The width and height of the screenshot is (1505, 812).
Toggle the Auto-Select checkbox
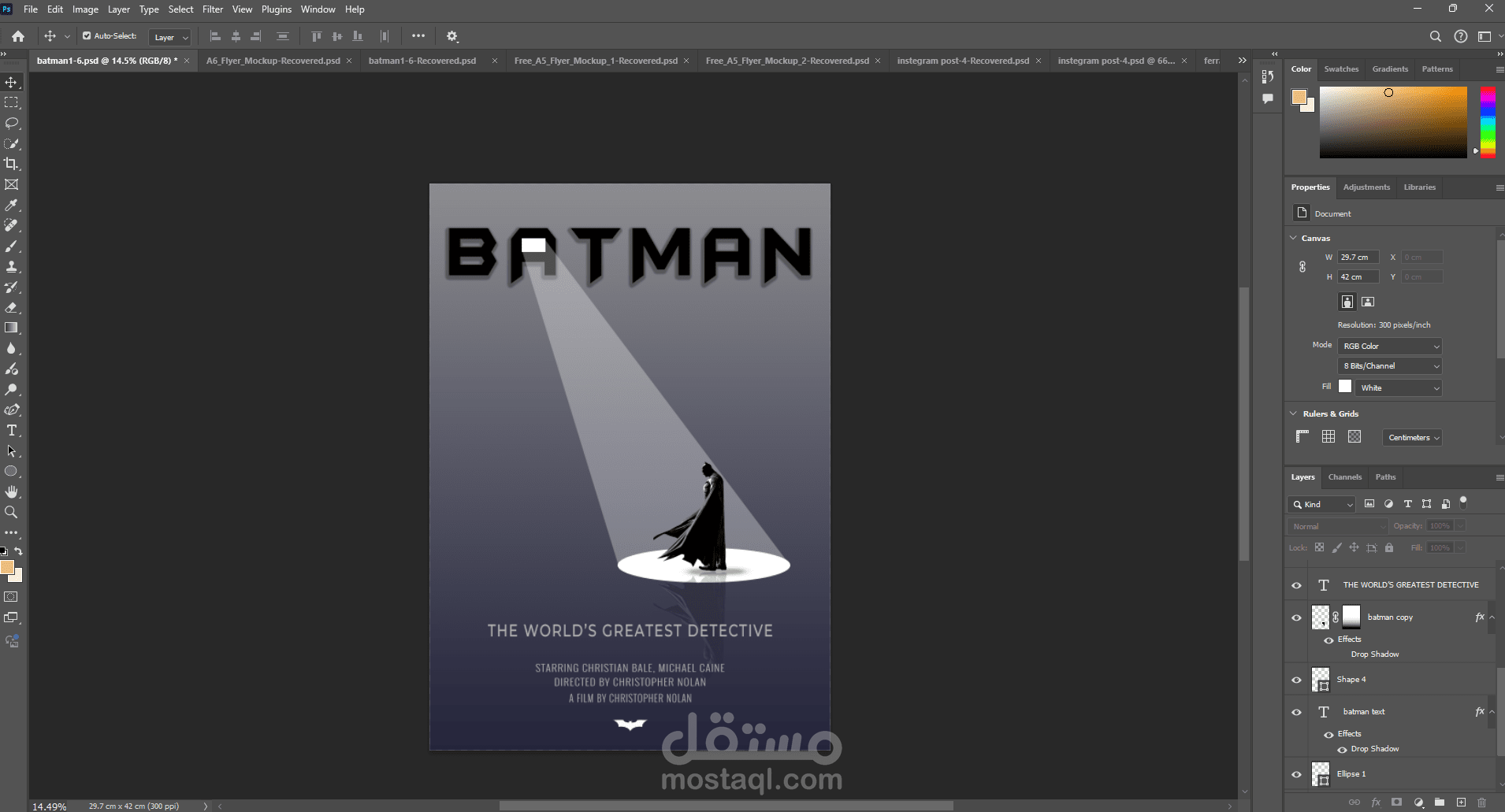87,35
